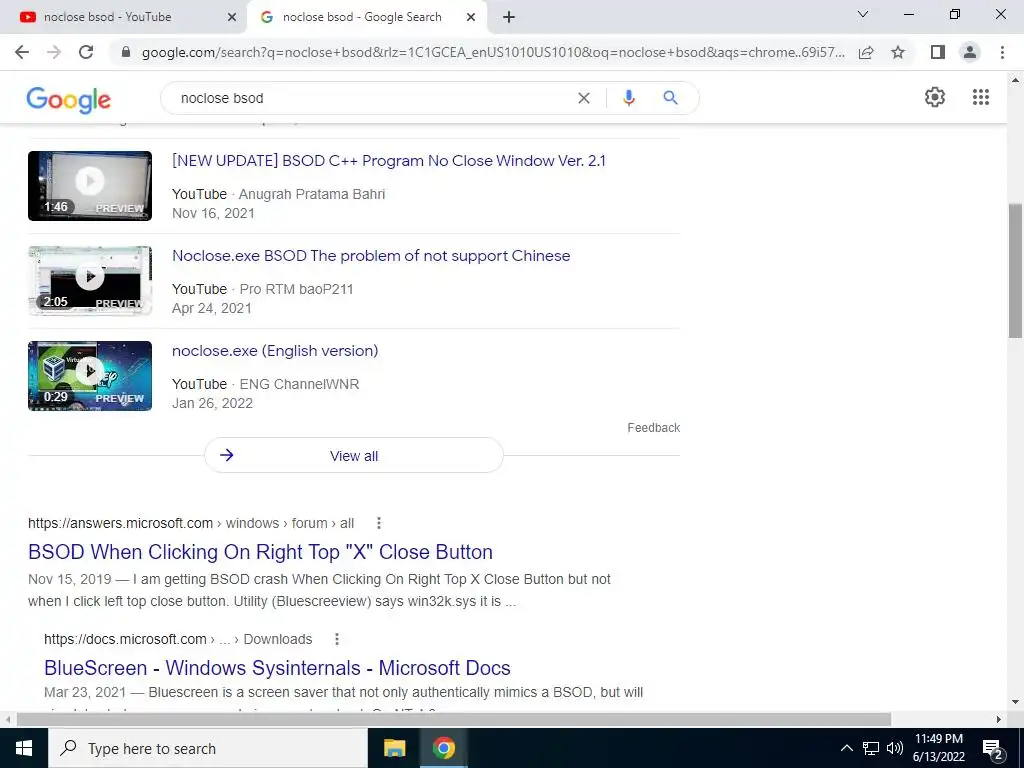Close the noclose bsod YouTube tab
The image size is (1024, 768).
click(232, 17)
